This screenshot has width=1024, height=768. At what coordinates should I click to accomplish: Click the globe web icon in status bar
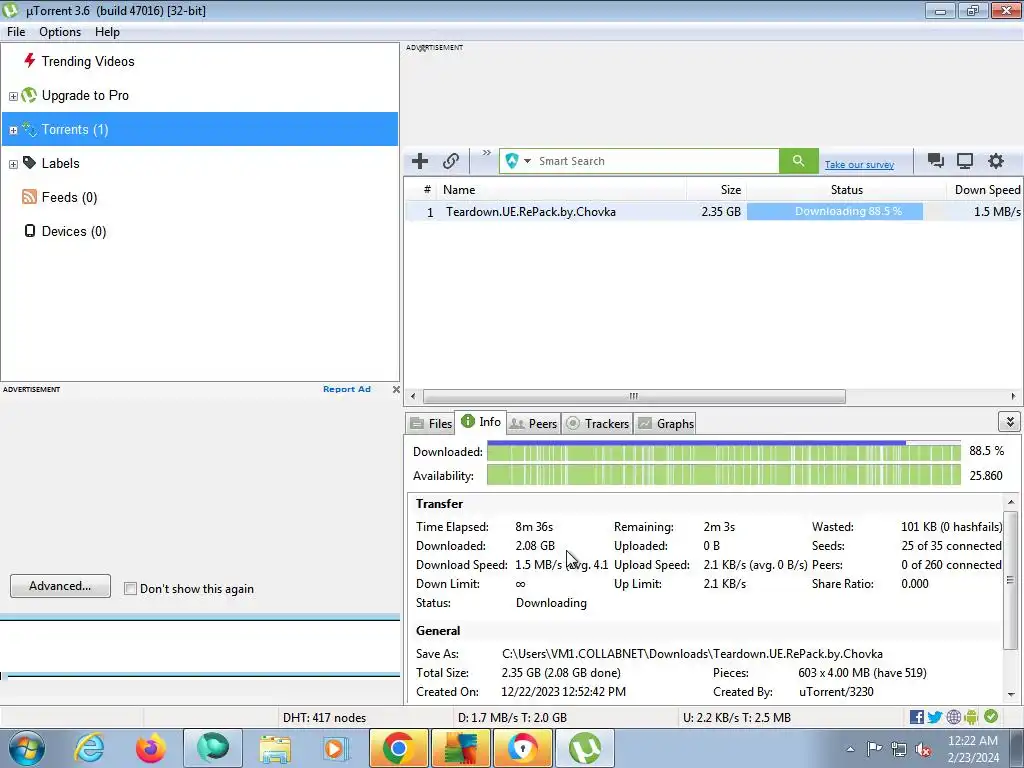(x=953, y=717)
